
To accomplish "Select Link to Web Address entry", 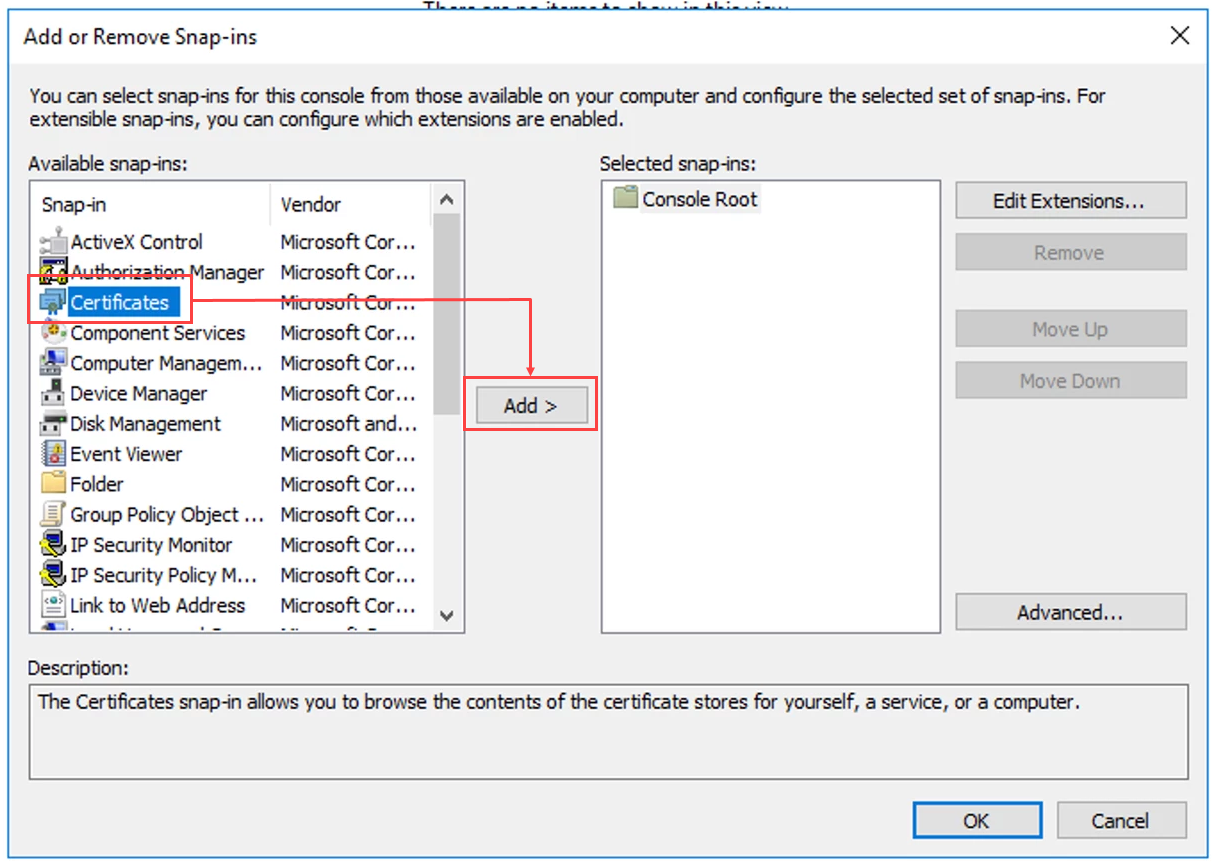I will point(157,605).
